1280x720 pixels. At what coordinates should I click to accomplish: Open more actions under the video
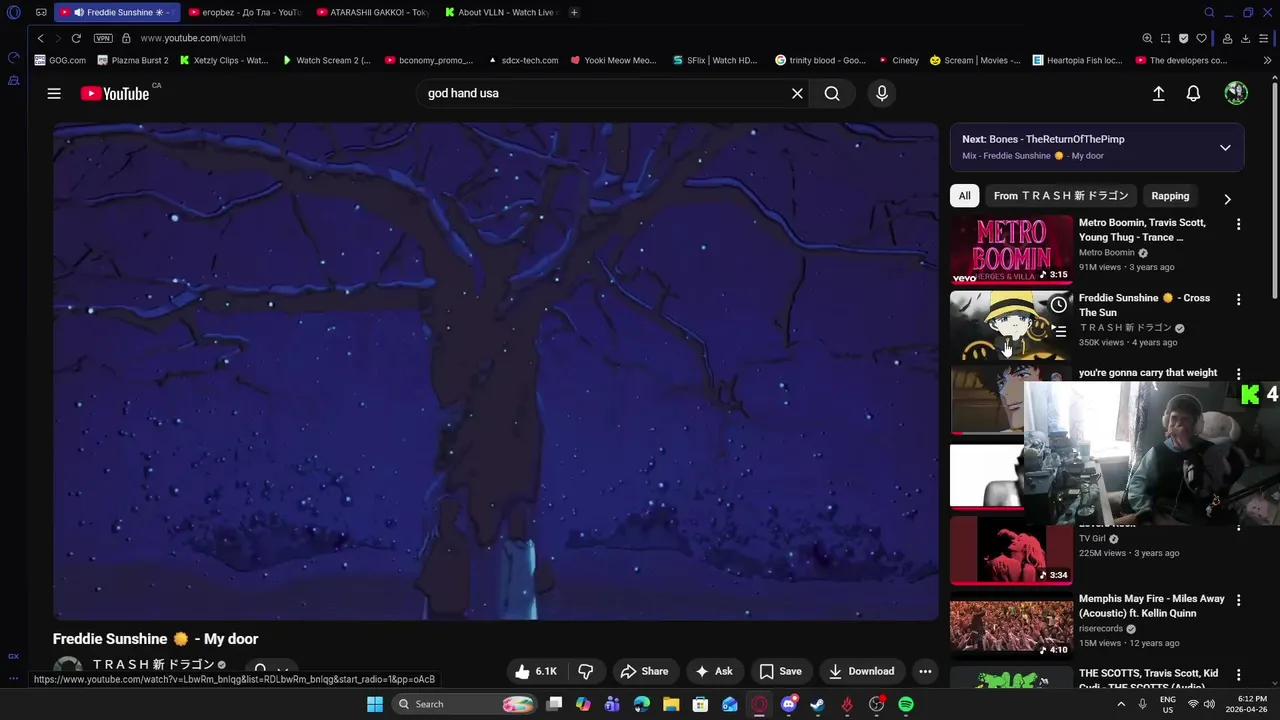925,671
